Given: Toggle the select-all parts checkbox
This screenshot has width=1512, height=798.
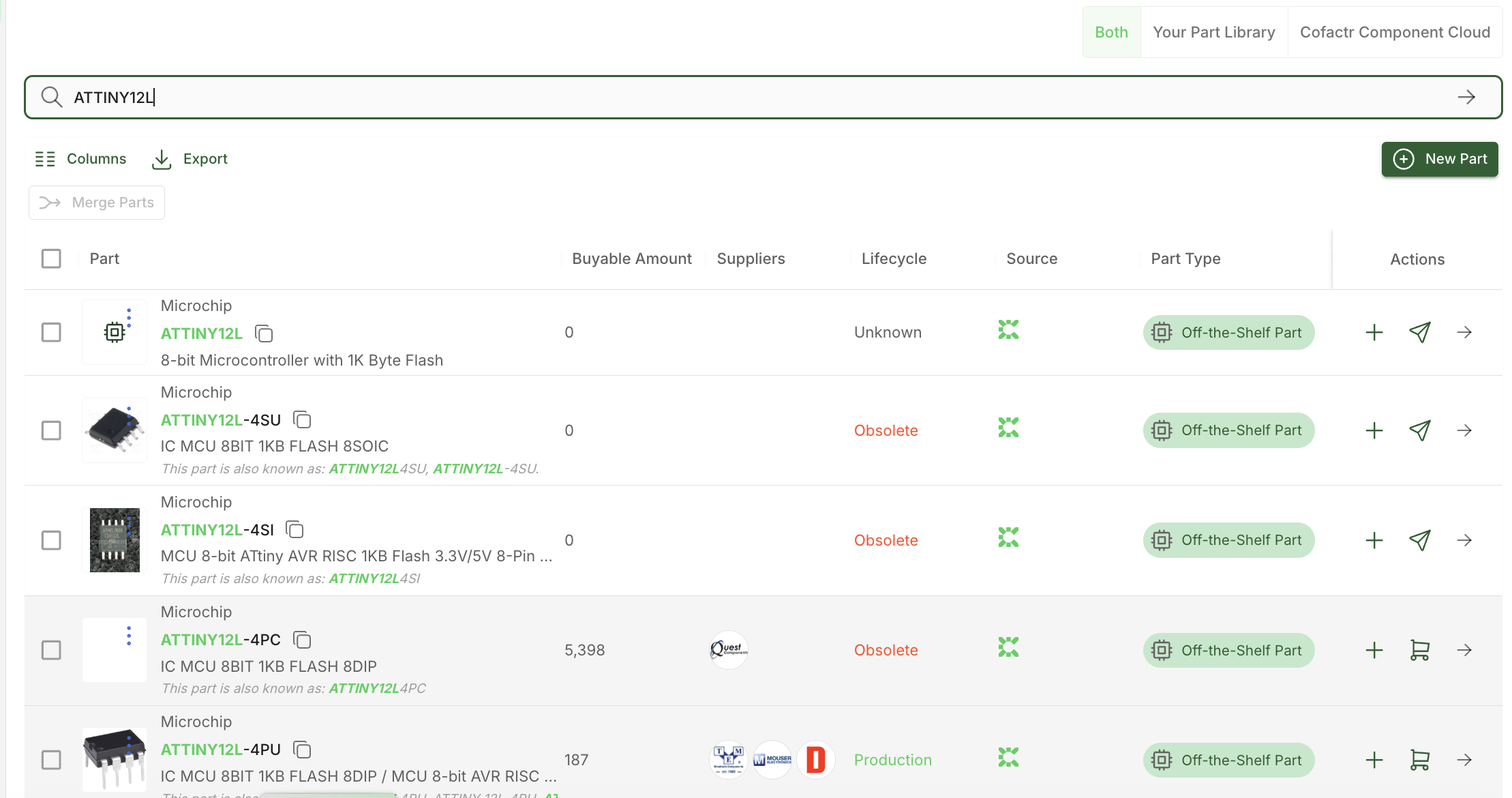Looking at the screenshot, I should [51, 258].
